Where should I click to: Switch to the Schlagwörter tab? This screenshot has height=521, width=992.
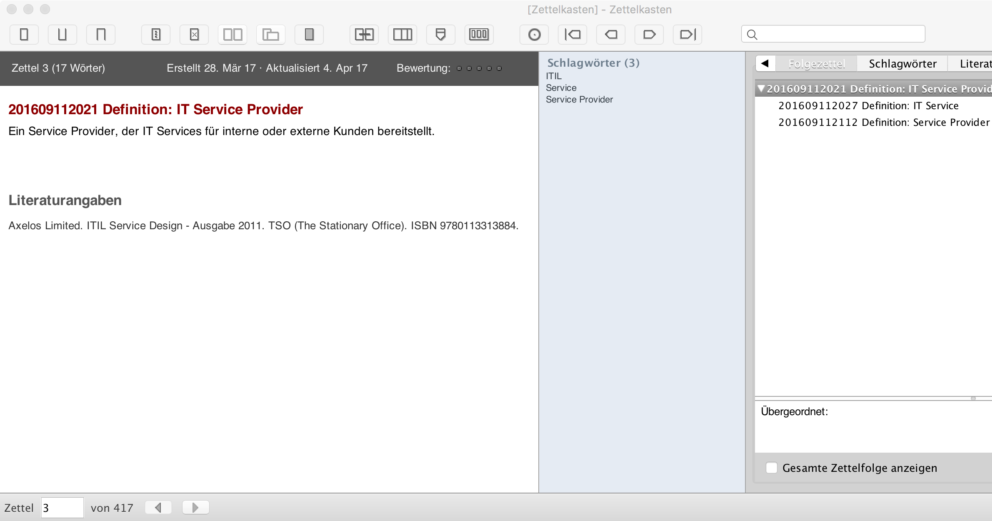tap(902, 64)
